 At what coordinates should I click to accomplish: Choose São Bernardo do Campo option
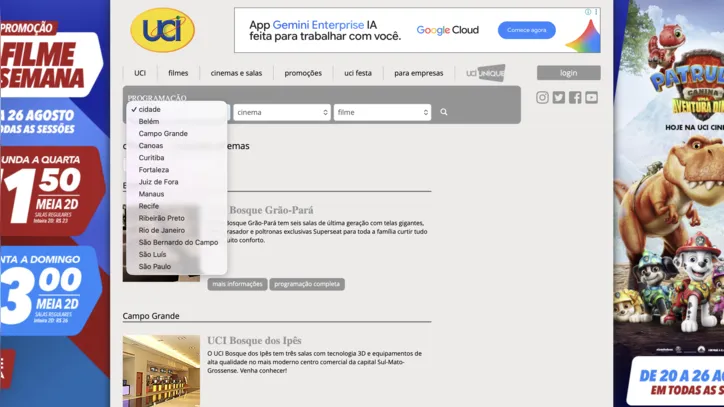click(x=177, y=243)
